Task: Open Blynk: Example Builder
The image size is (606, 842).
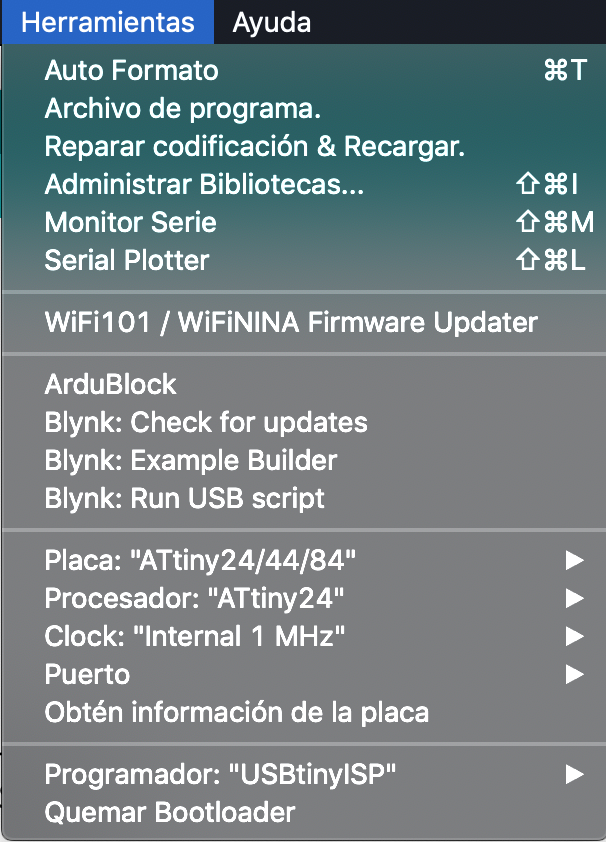Action: coord(304,461)
